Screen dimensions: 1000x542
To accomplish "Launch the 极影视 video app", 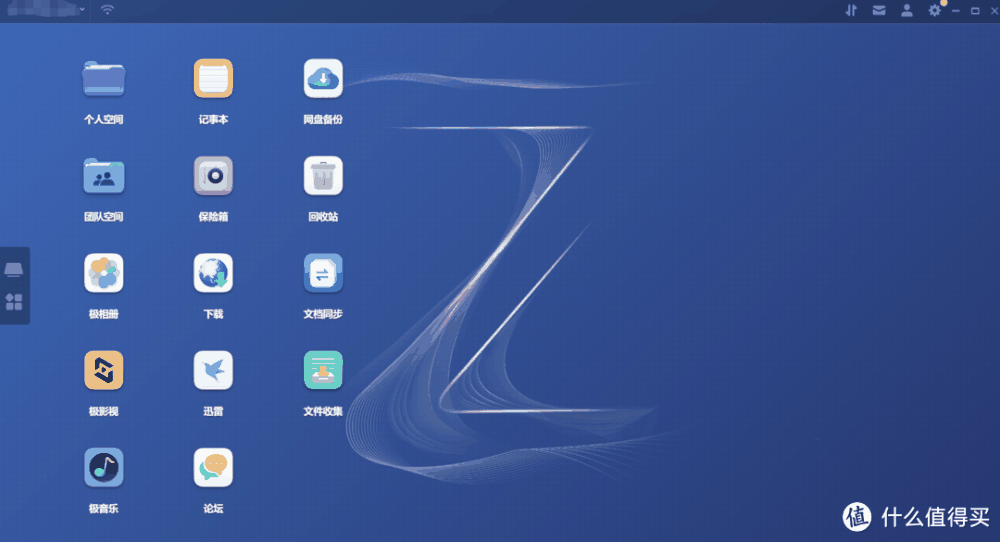I will [x=103, y=370].
